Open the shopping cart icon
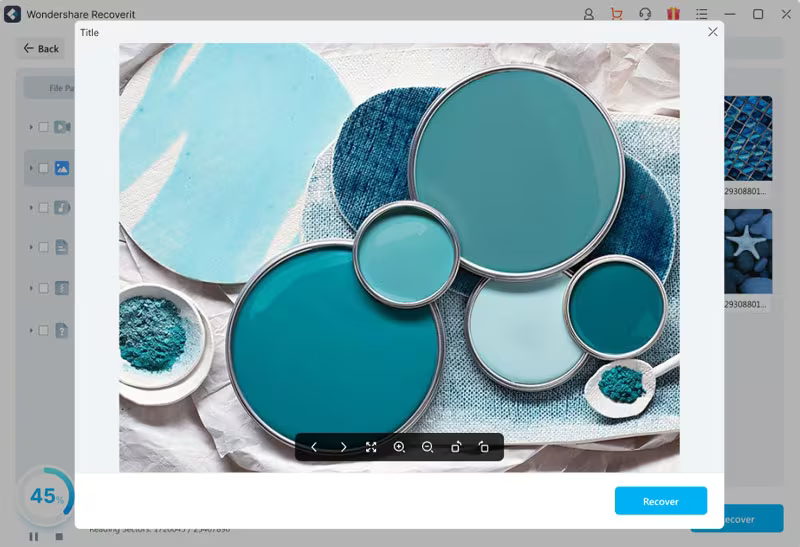 616,14
